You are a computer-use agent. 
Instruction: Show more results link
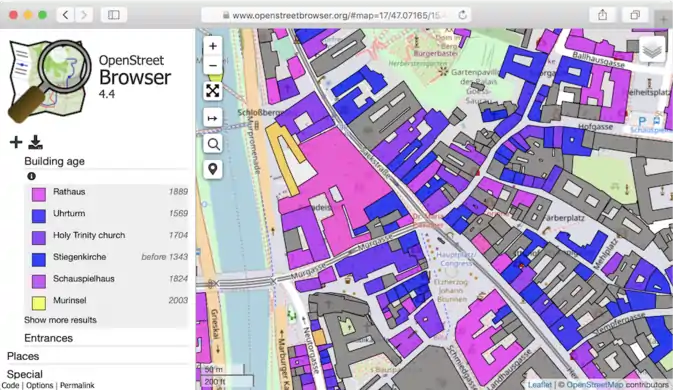click(x=60, y=320)
